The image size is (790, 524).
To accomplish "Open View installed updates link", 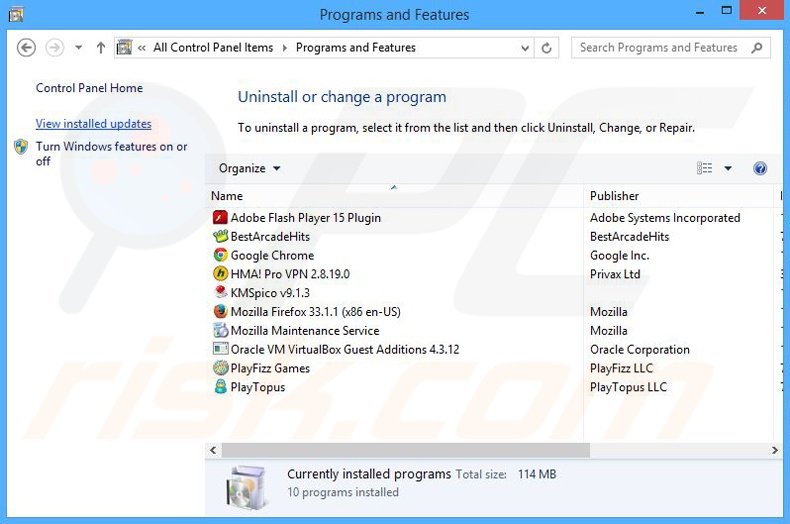I will (x=93, y=123).
